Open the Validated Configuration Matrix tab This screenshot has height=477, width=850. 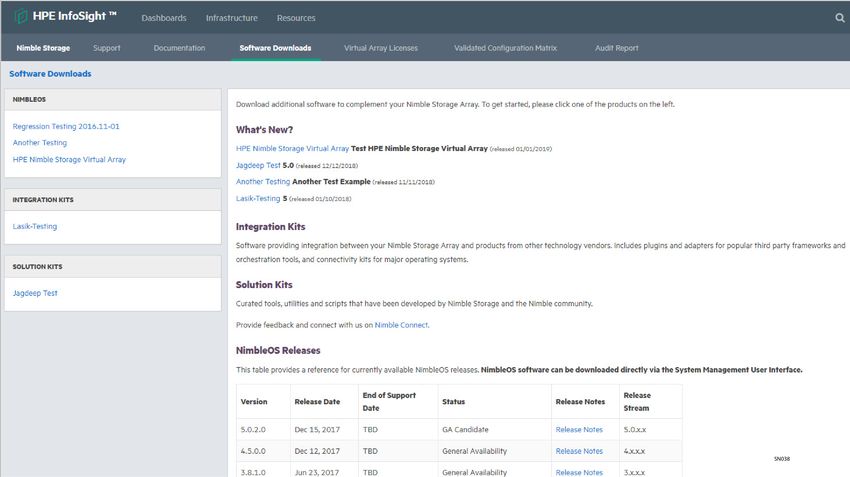[x=505, y=48]
